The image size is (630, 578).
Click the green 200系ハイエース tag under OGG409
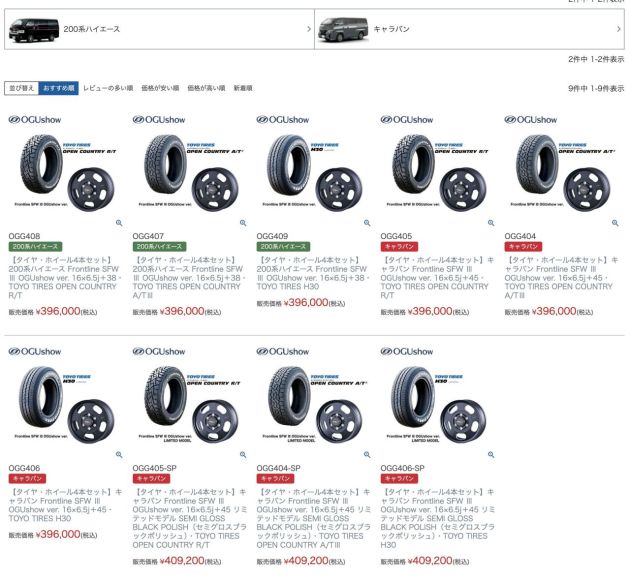click(x=283, y=247)
